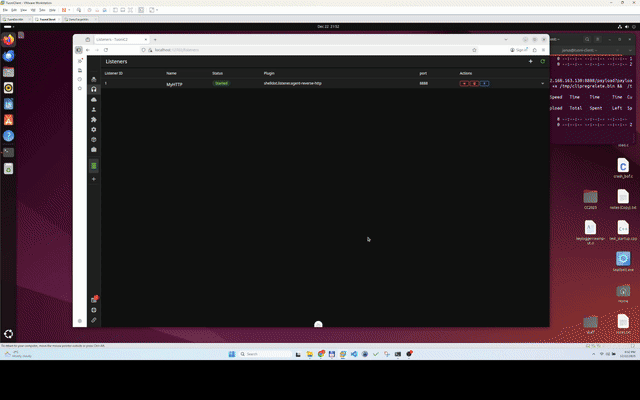This screenshot has width=640, height=400.
Task: Bookmark page with star icon in address bar
Action: [x=474, y=50]
